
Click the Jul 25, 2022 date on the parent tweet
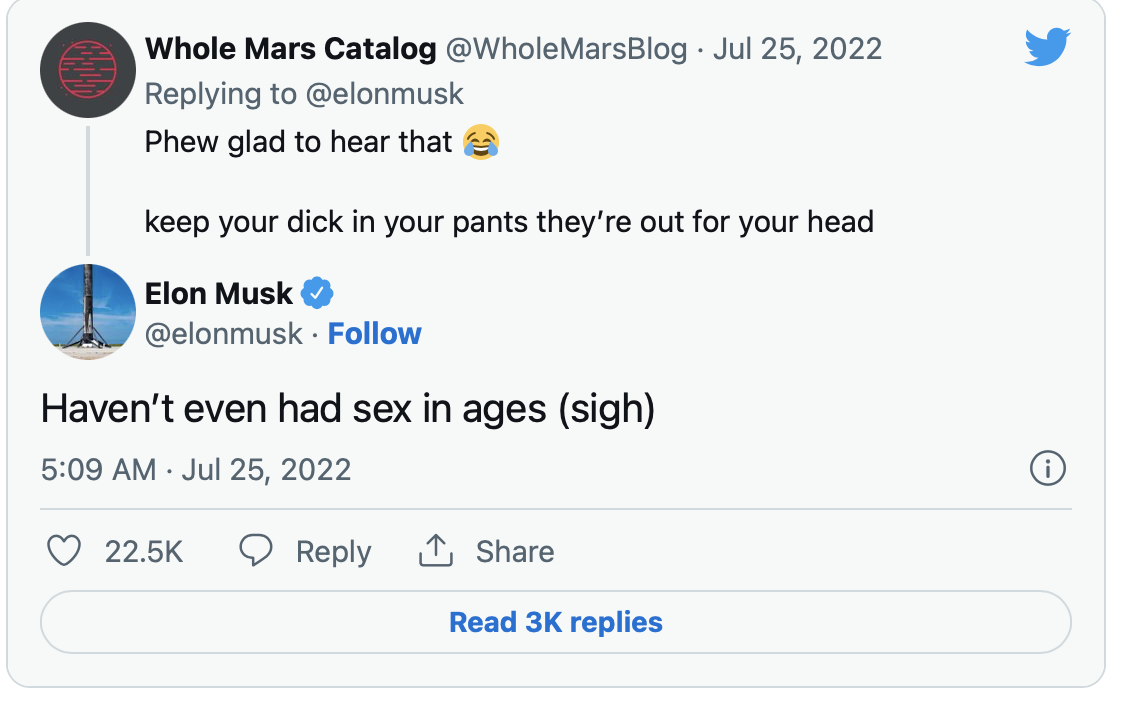[797, 48]
